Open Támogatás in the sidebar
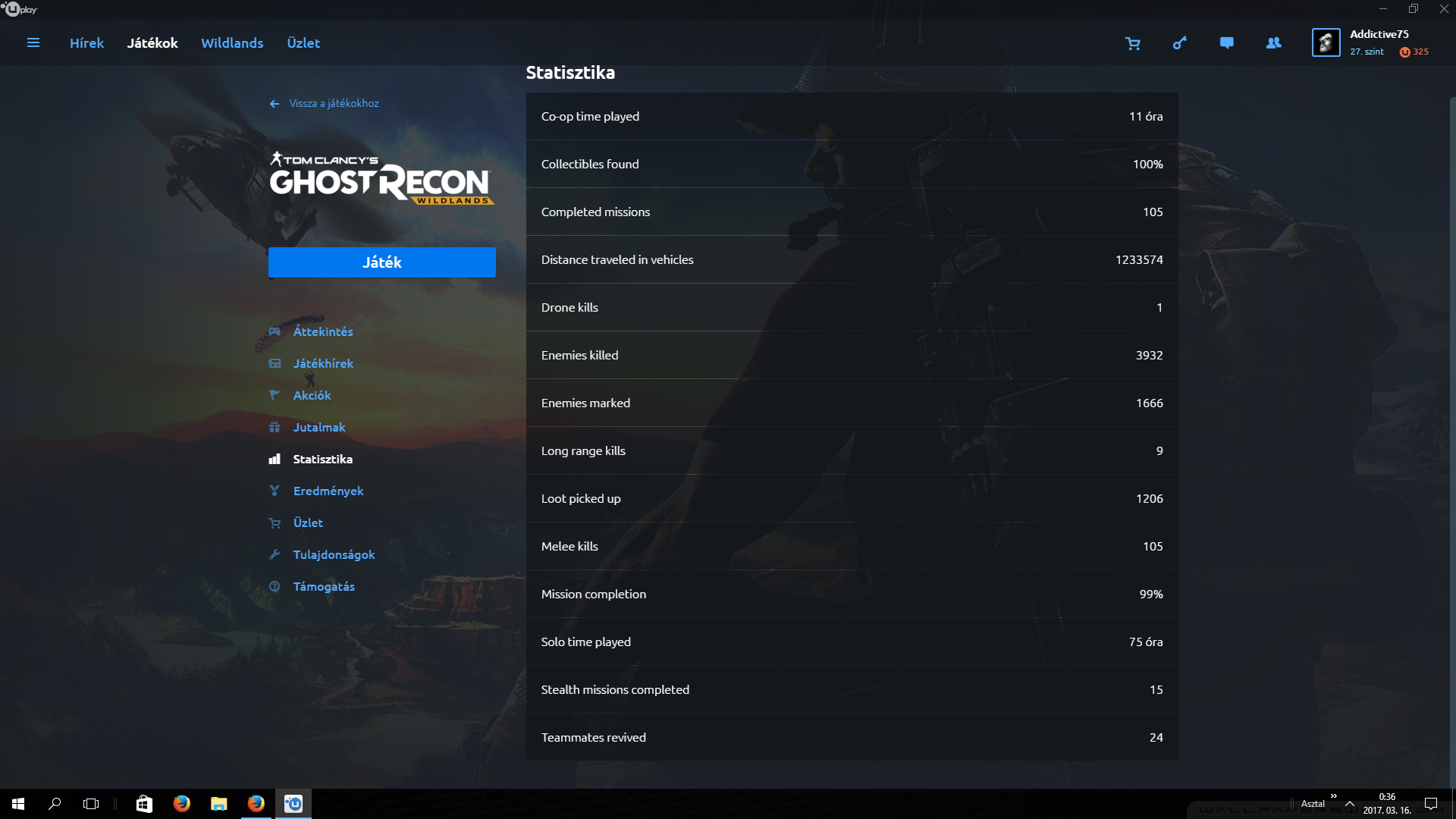Screen dimensions: 1456x819 coord(324,586)
